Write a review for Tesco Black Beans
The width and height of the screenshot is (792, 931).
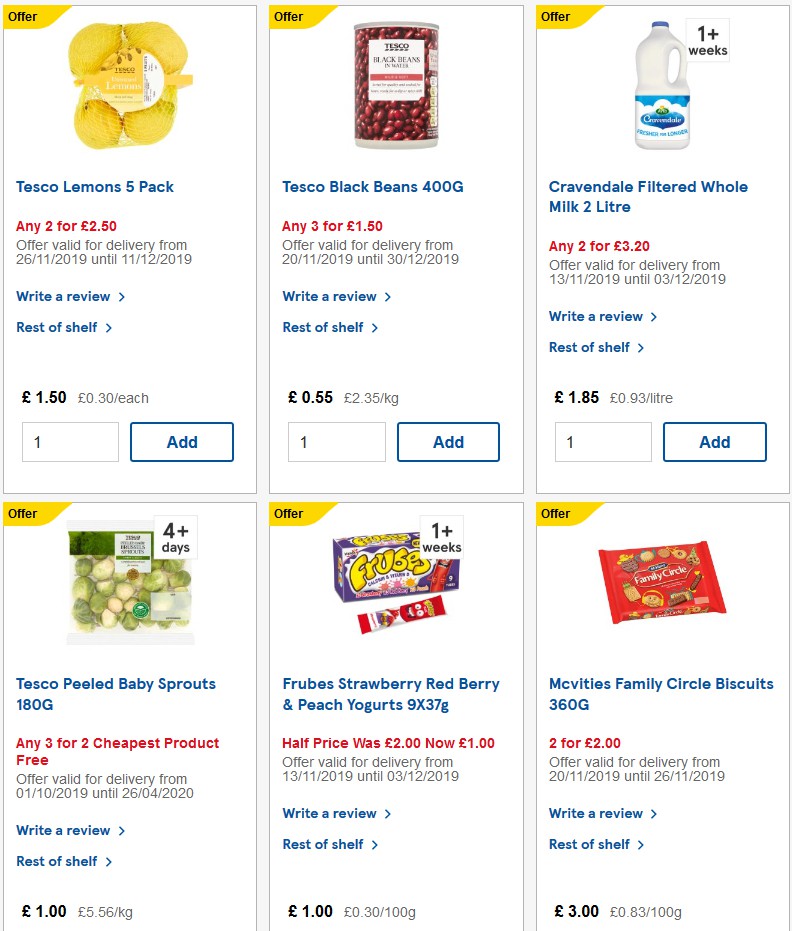330,296
